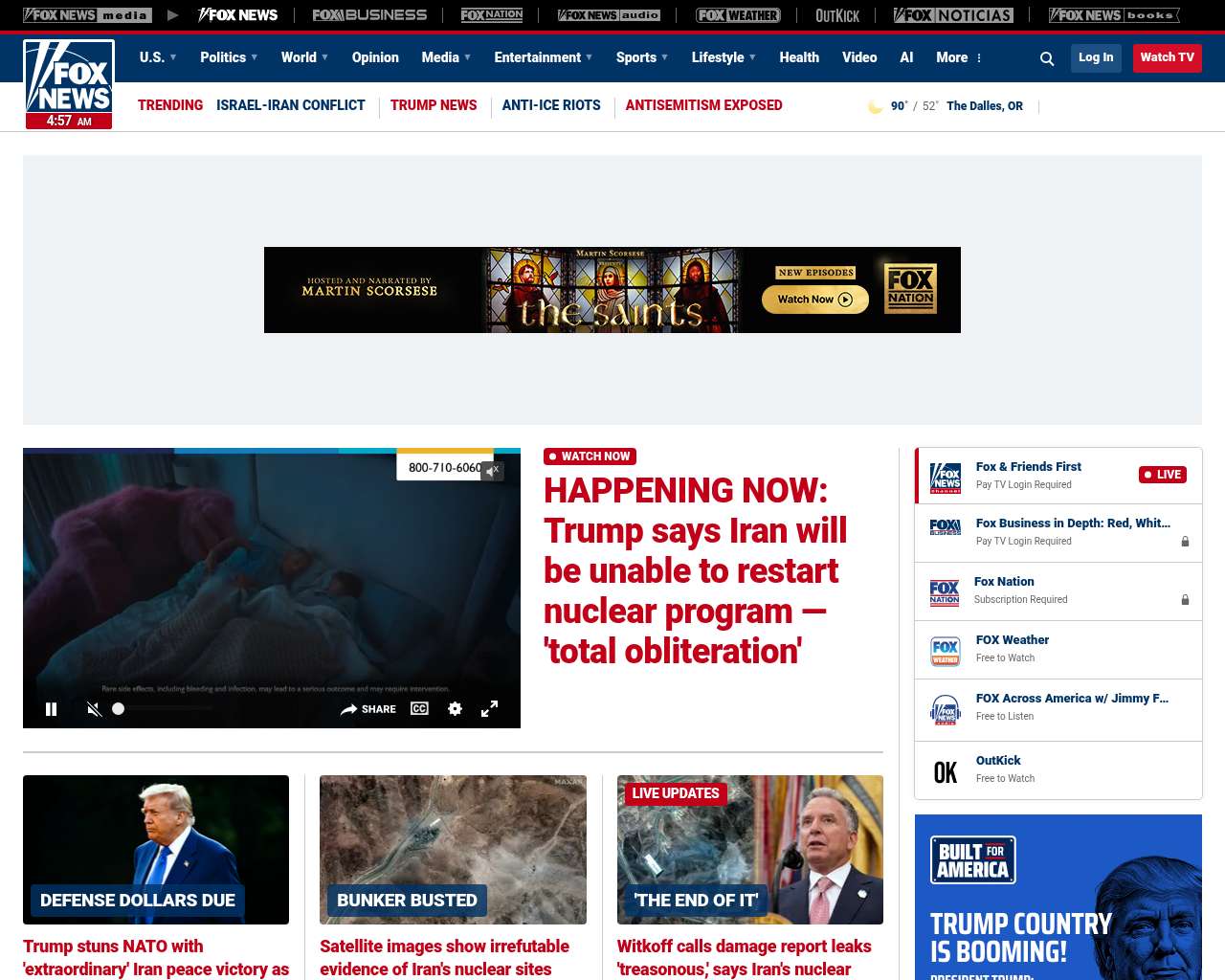This screenshot has height=980, width=1225.
Task: Go to the Health section
Action: click(799, 57)
